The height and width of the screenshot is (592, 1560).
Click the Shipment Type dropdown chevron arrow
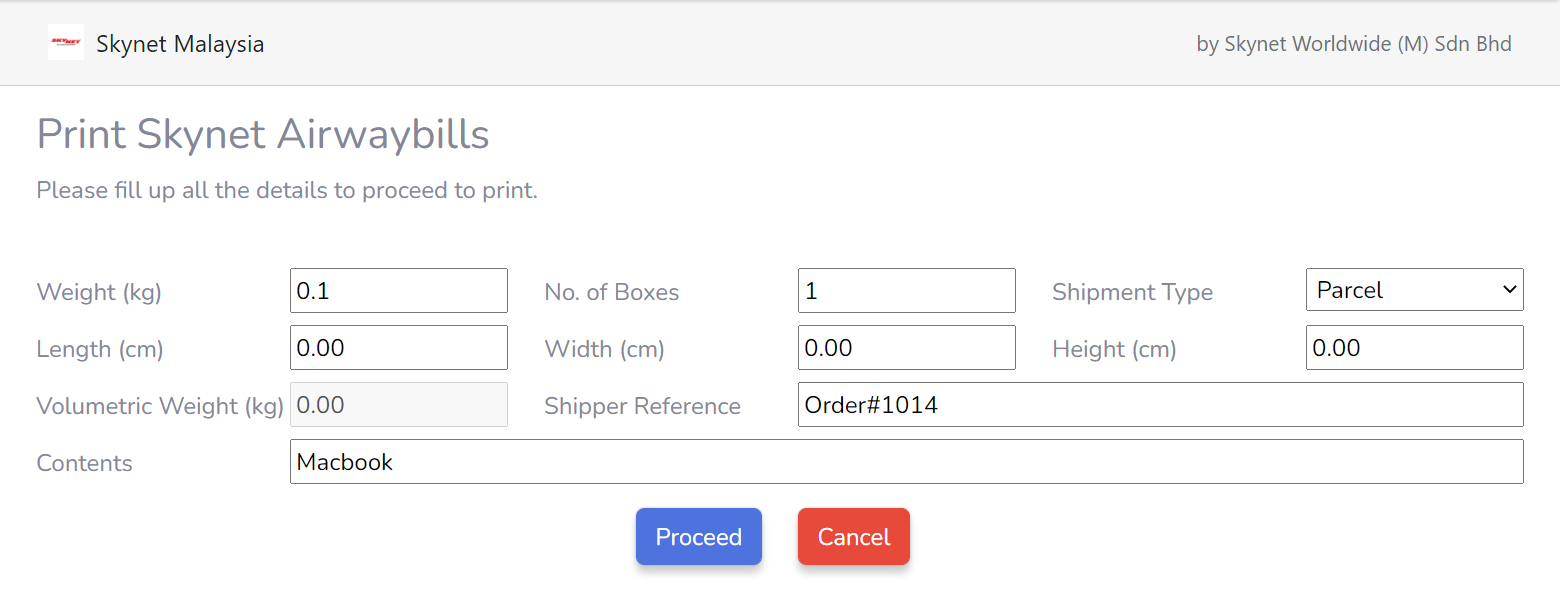(x=1508, y=289)
